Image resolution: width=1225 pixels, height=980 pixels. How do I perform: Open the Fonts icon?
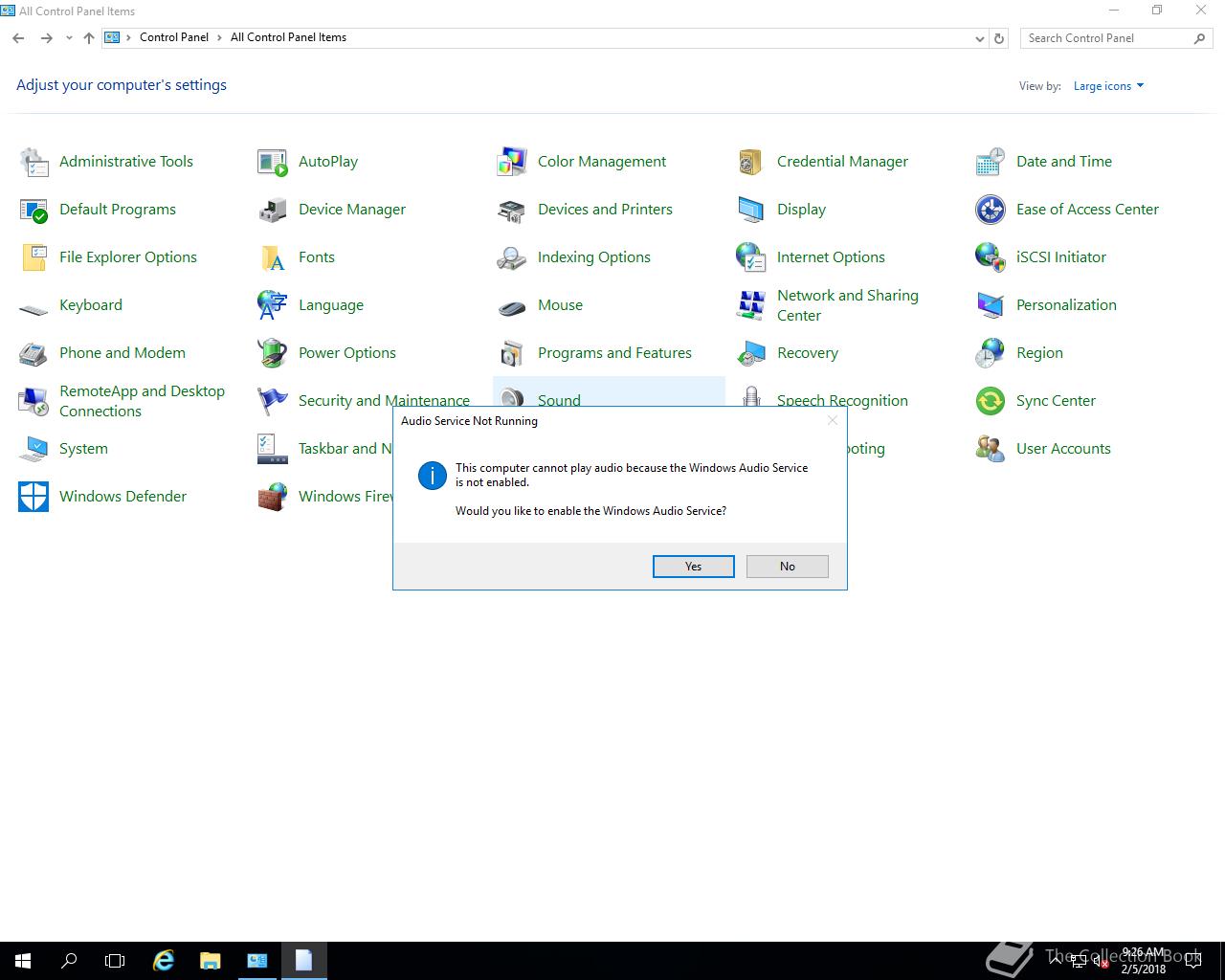point(273,257)
